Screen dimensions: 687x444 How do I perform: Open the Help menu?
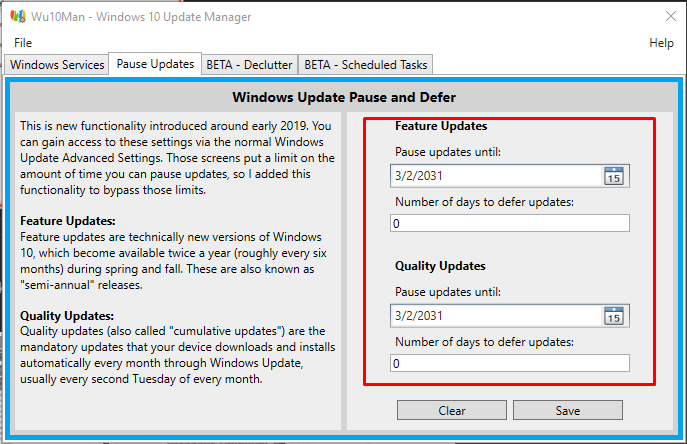point(661,43)
